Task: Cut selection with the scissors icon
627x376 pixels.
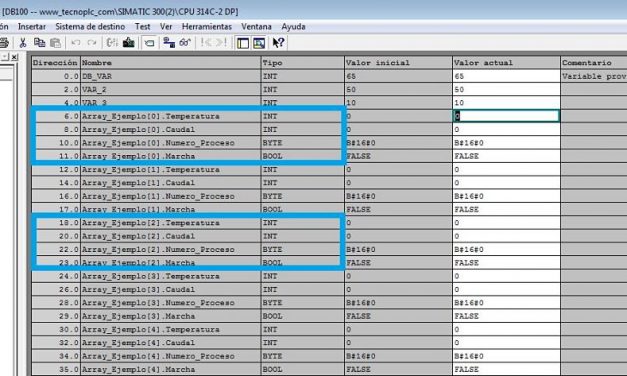Action: (23, 42)
